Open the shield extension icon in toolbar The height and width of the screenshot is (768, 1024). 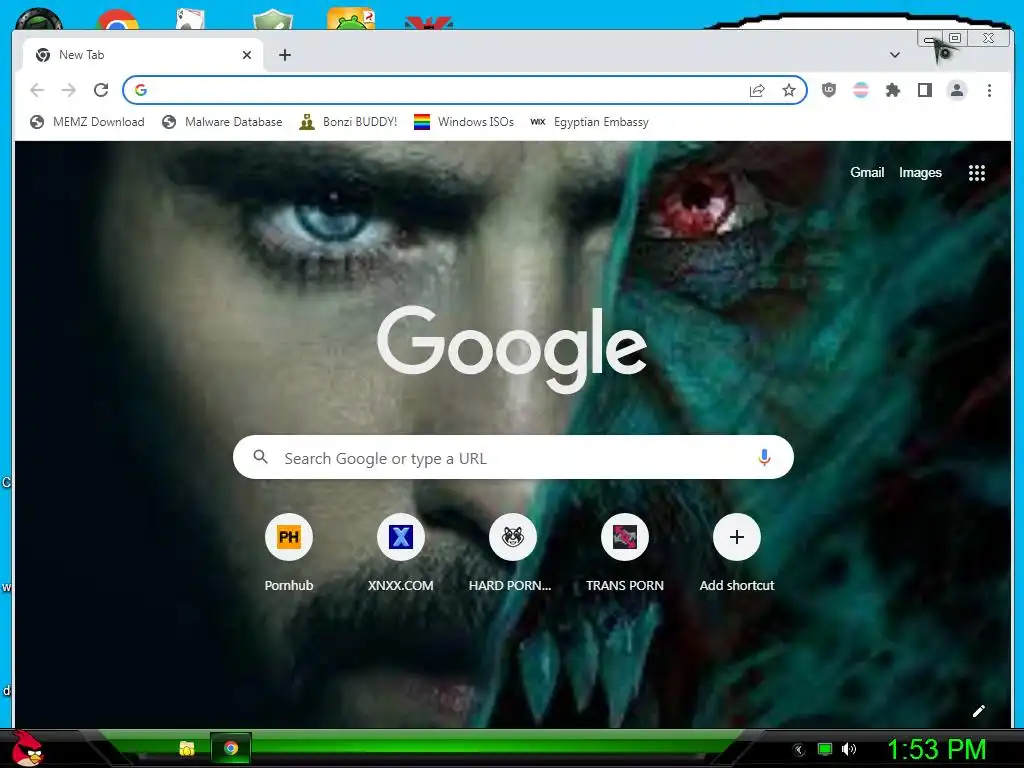[x=829, y=90]
